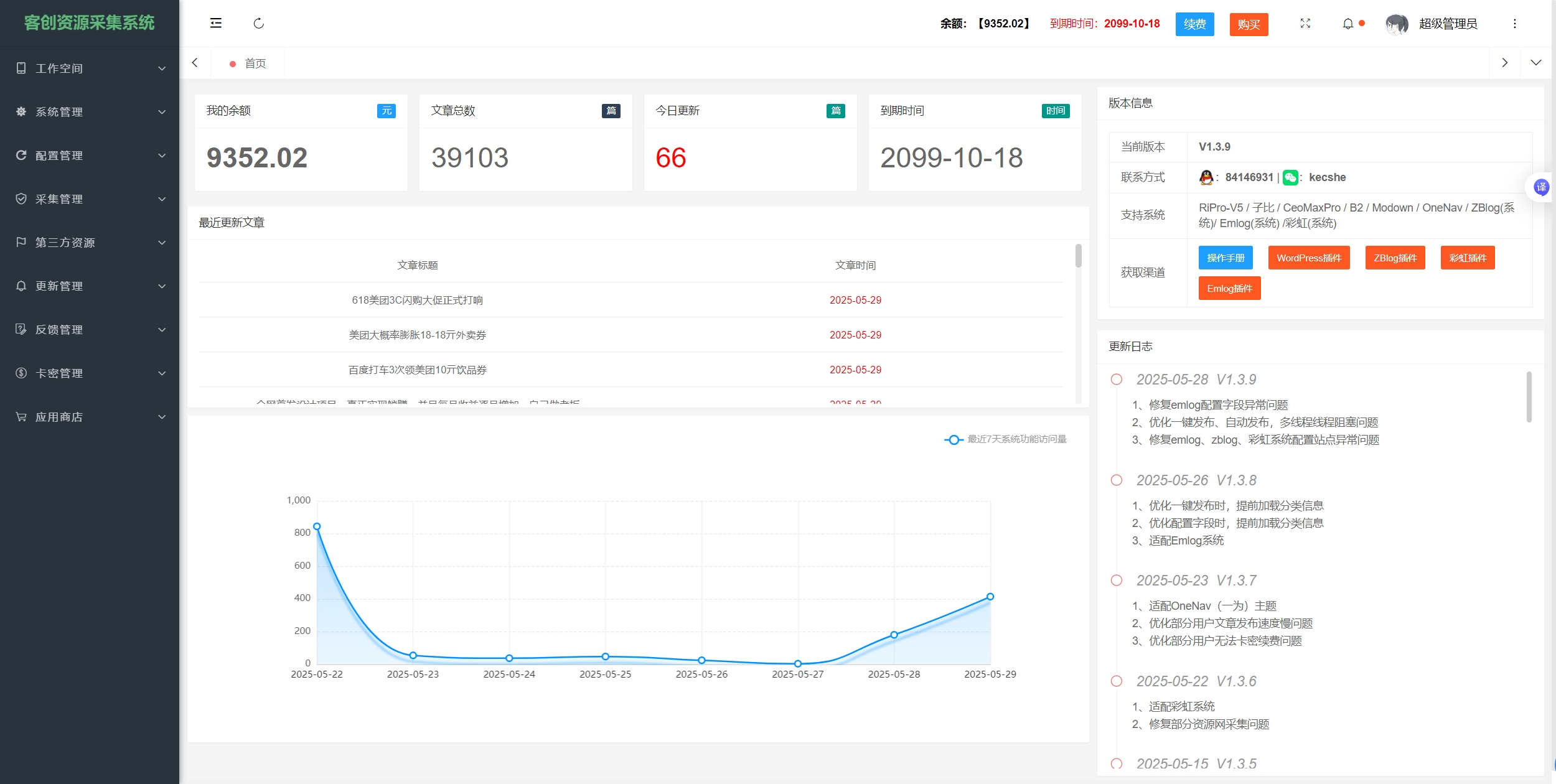This screenshot has height=784, width=1556.
Task: Click the 采集管理 shield icon
Action: coord(21,198)
